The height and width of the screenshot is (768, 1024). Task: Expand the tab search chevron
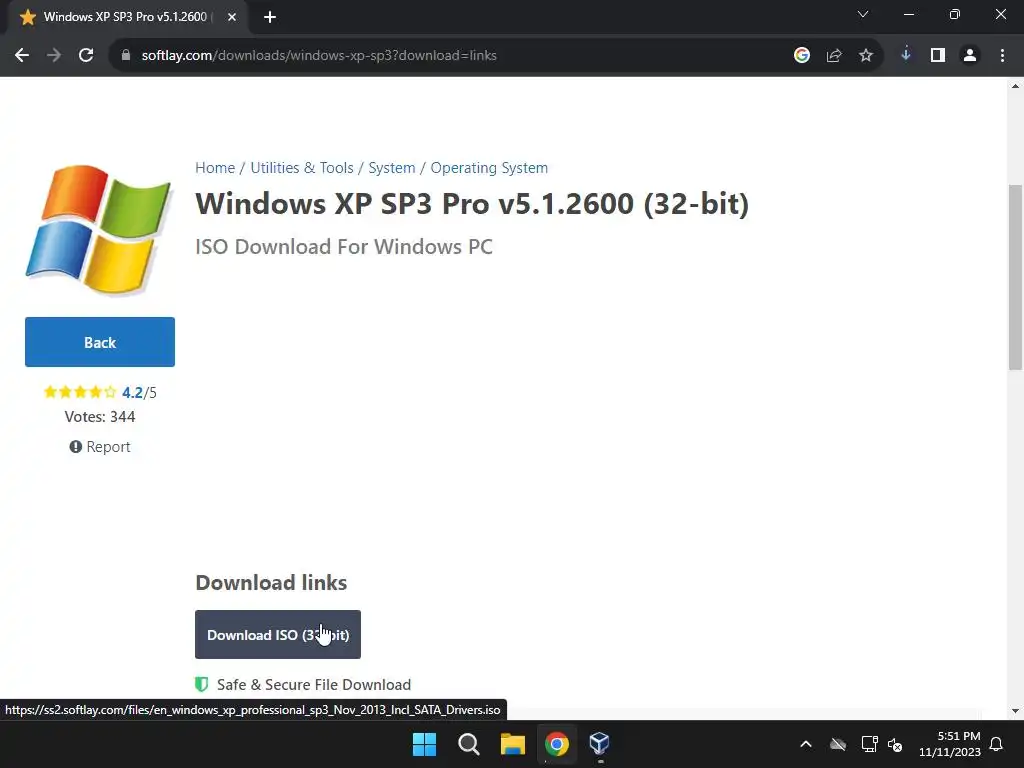[x=863, y=14]
